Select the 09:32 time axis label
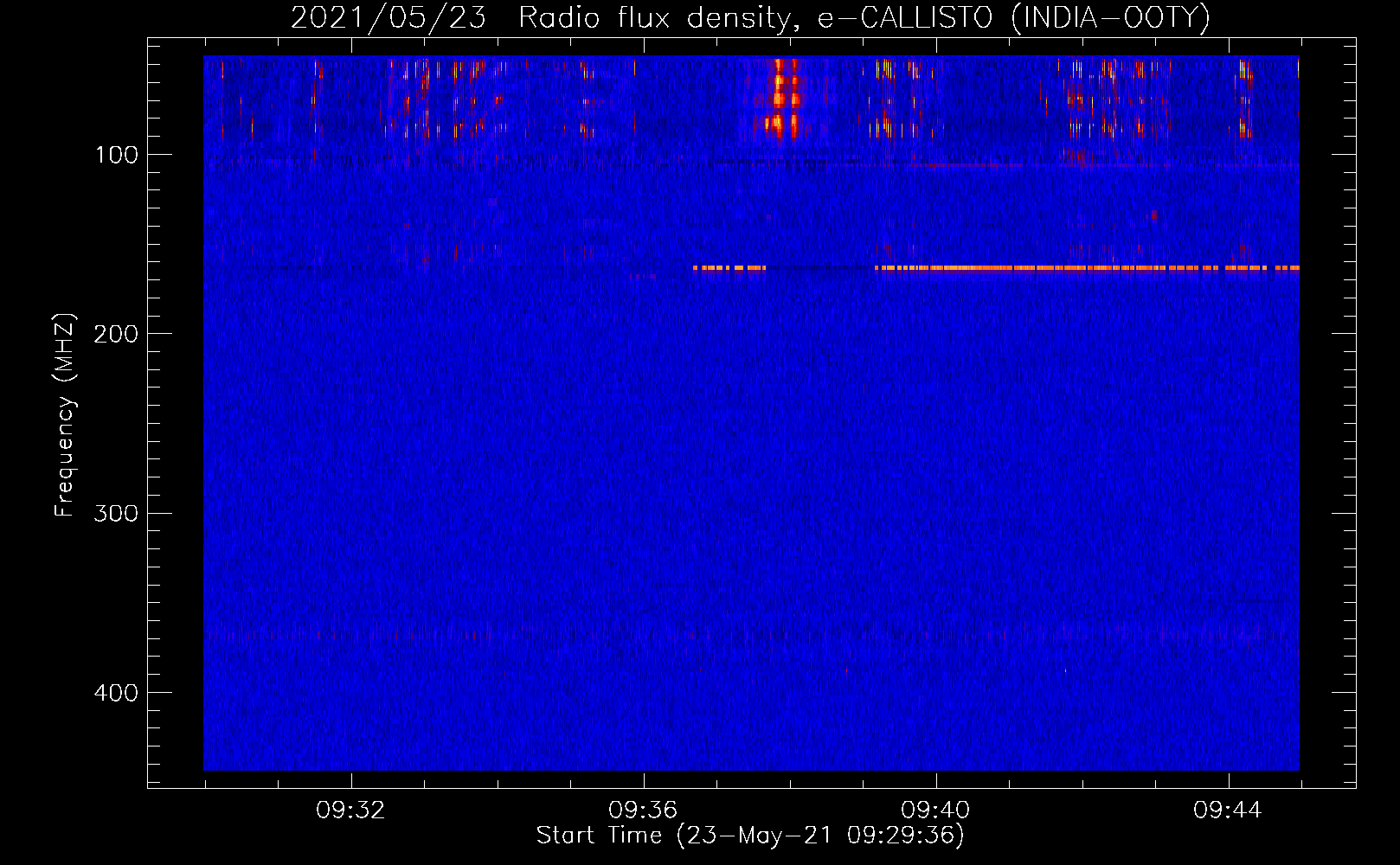Viewport: 1400px width, 865px height. (350, 811)
